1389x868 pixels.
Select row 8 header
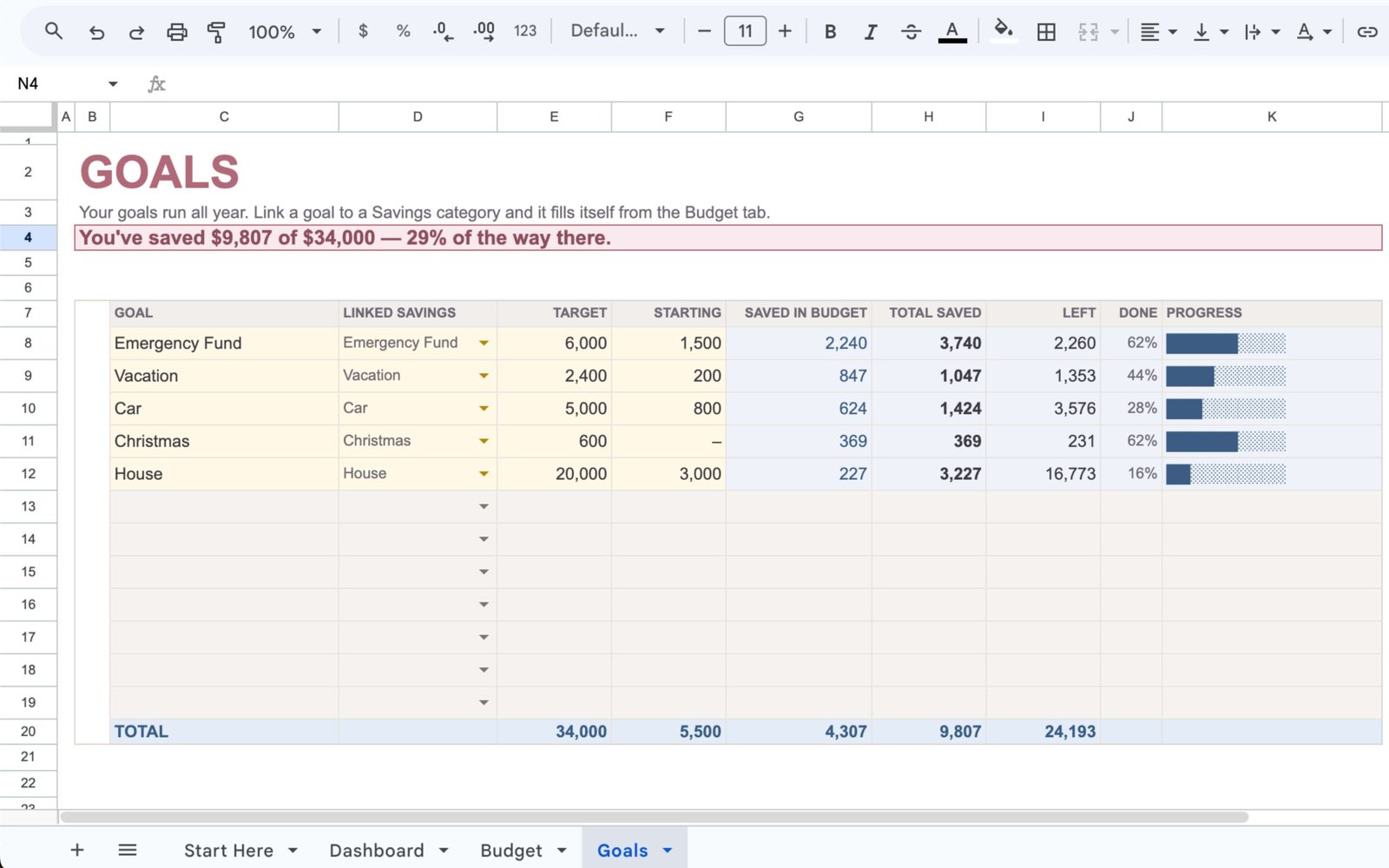click(28, 343)
